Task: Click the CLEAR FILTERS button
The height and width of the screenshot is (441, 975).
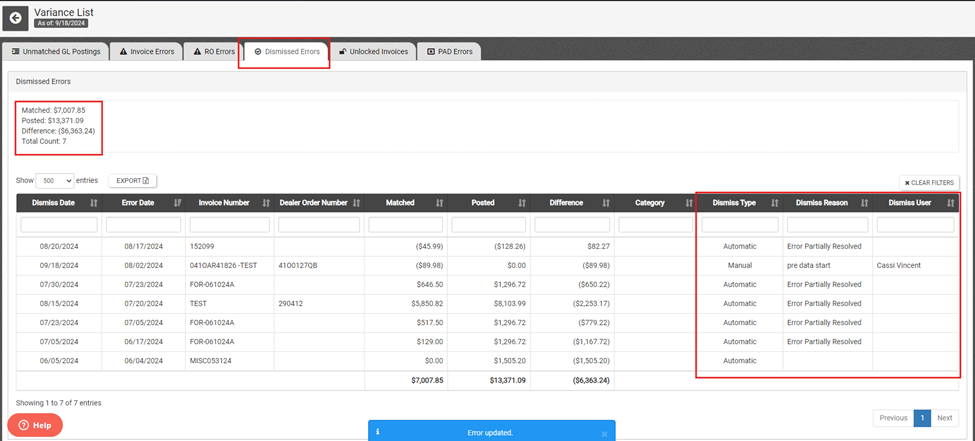Action: point(929,183)
